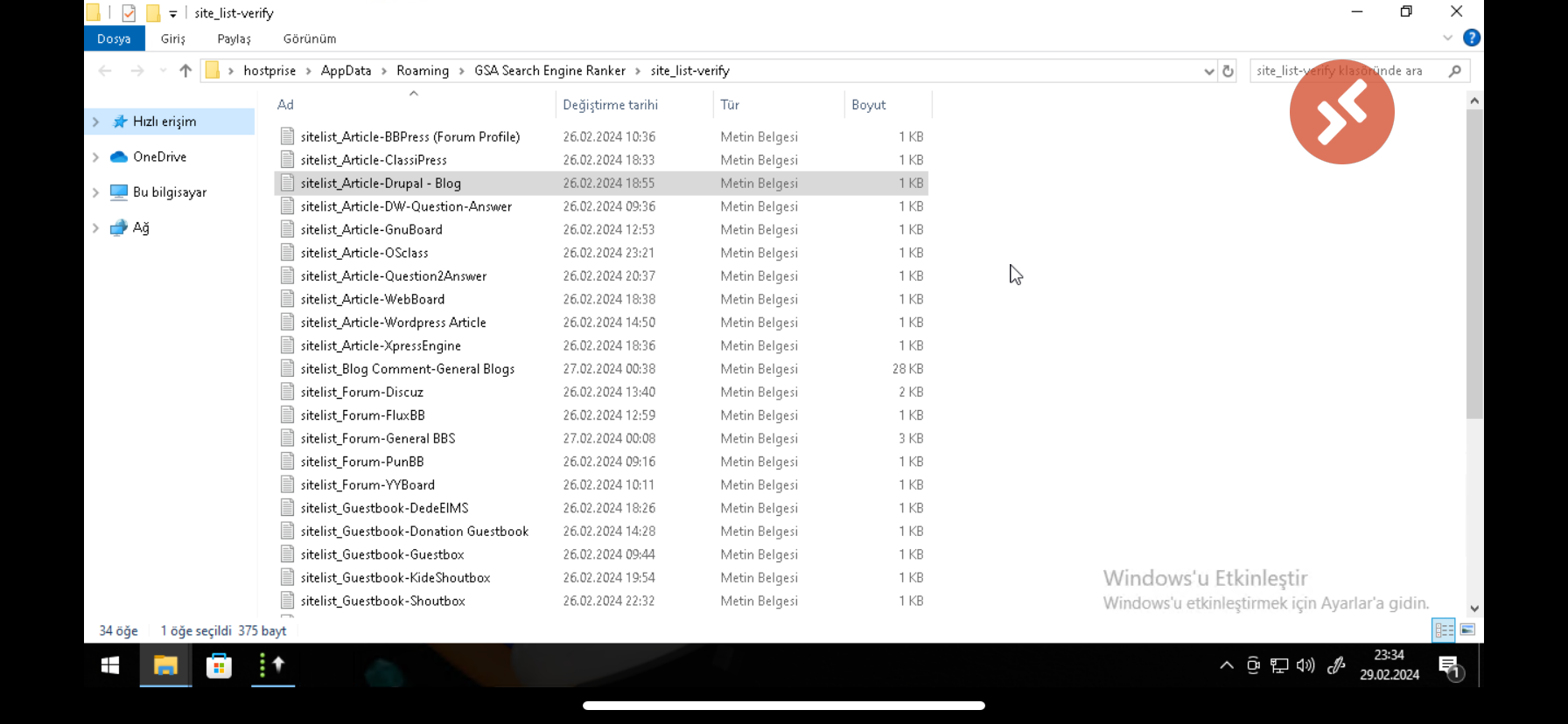The height and width of the screenshot is (724, 1568).
Task: Open the notification center icon in taskbar
Action: coord(1450,667)
